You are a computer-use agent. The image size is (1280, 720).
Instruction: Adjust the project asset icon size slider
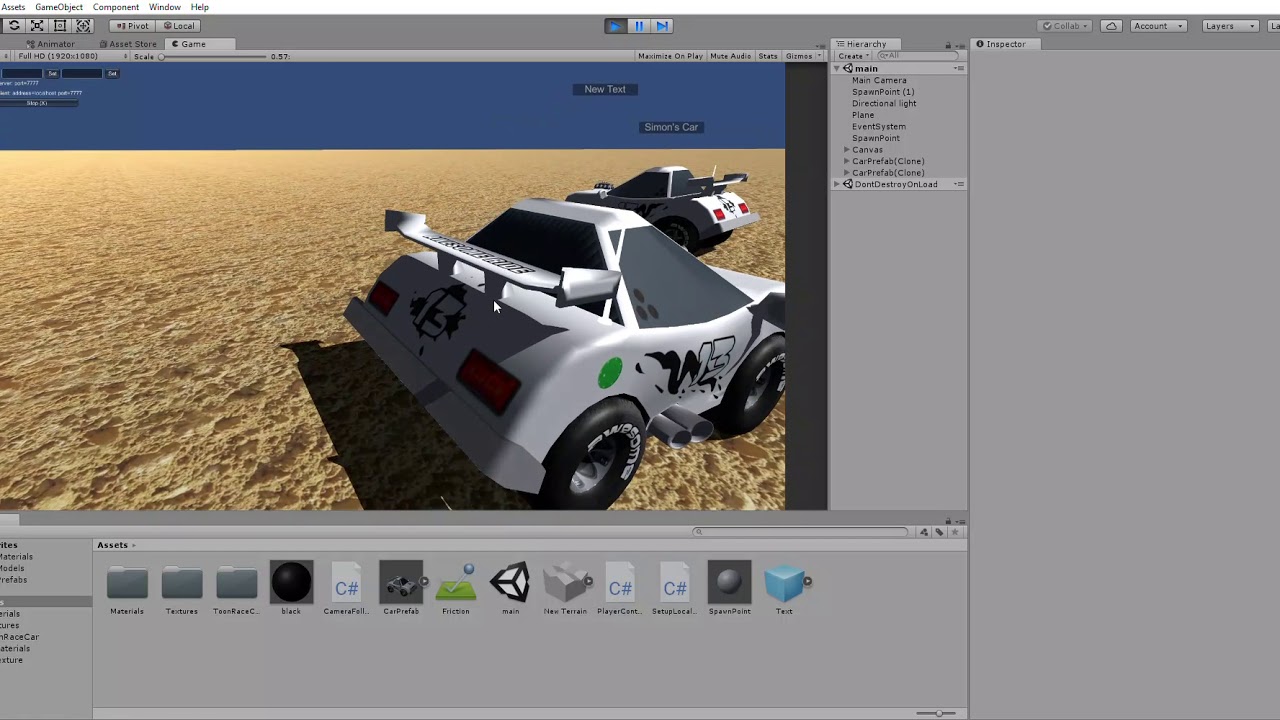[937, 713]
